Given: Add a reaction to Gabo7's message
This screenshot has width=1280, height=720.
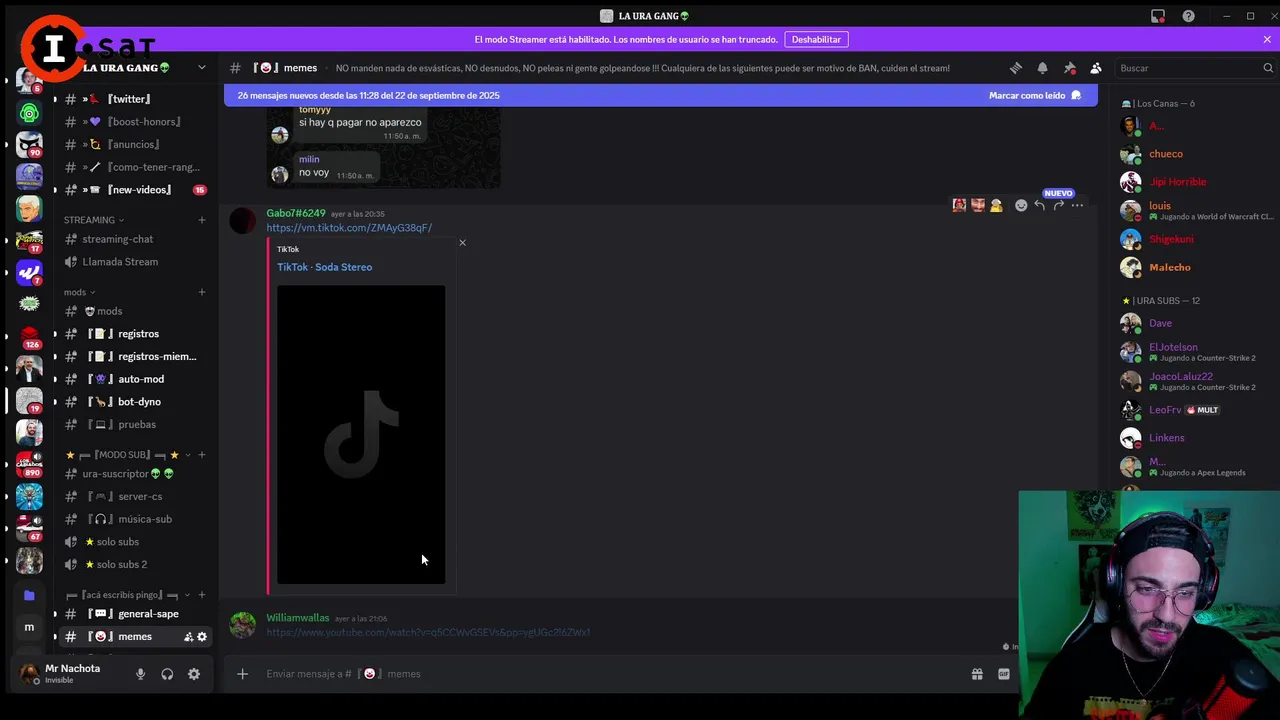Looking at the screenshot, I should coord(1021,205).
